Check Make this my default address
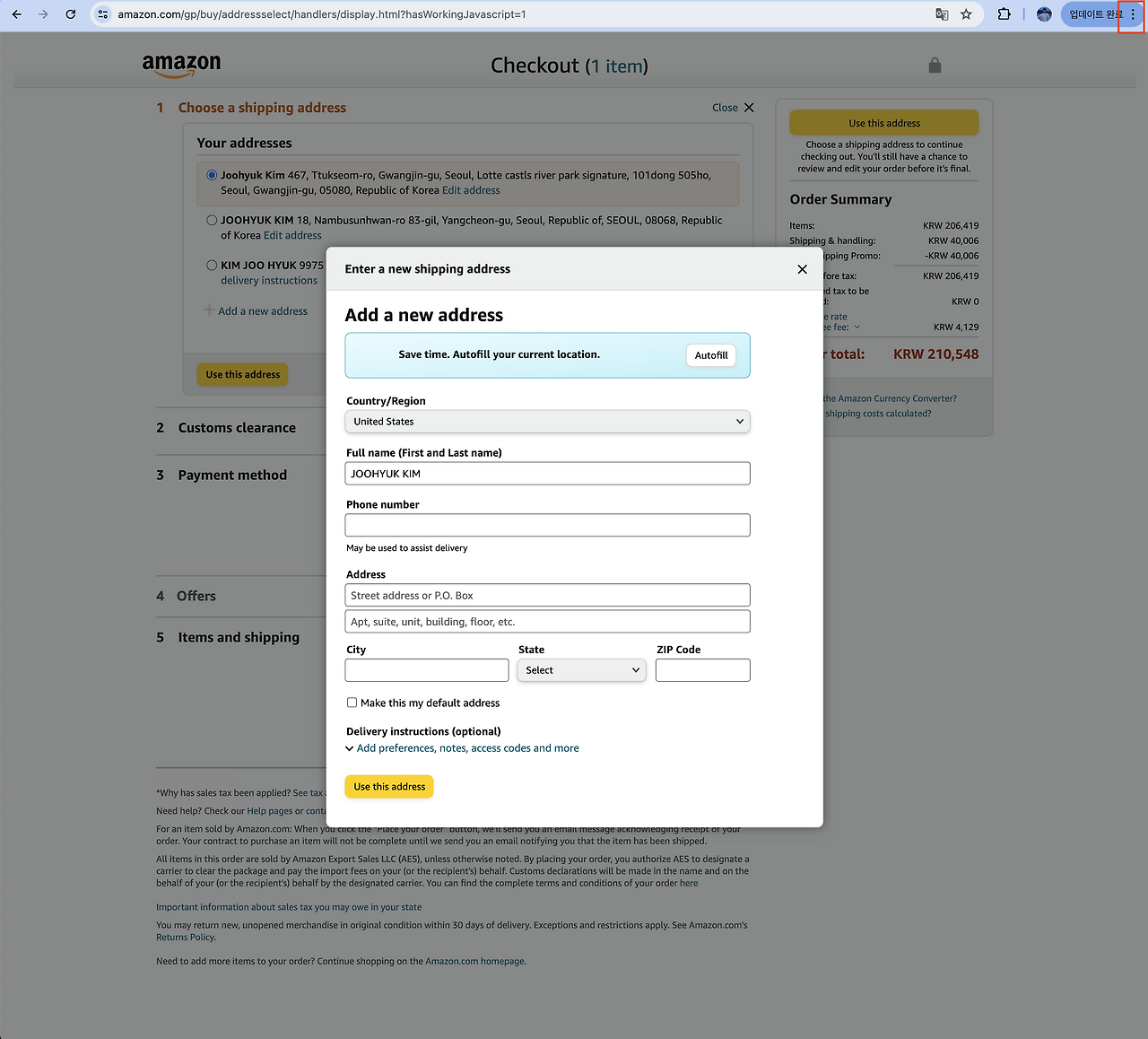Screen dimensions: 1148x1039 pyautogui.click(x=352, y=703)
